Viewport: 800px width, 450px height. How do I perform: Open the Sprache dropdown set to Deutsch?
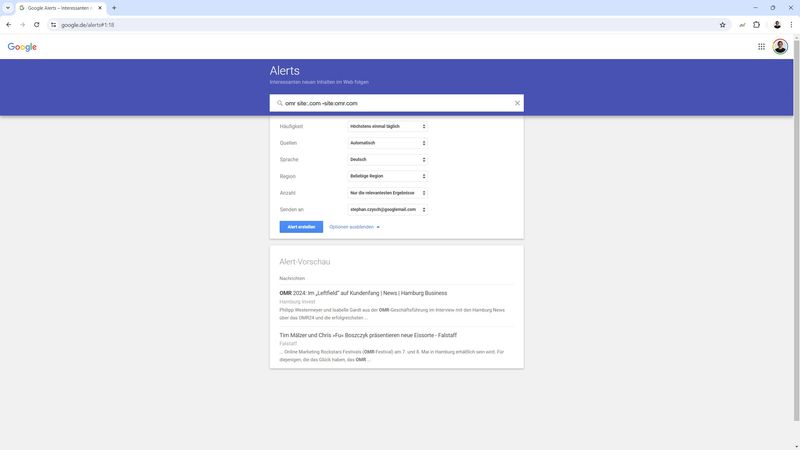(387, 159)
